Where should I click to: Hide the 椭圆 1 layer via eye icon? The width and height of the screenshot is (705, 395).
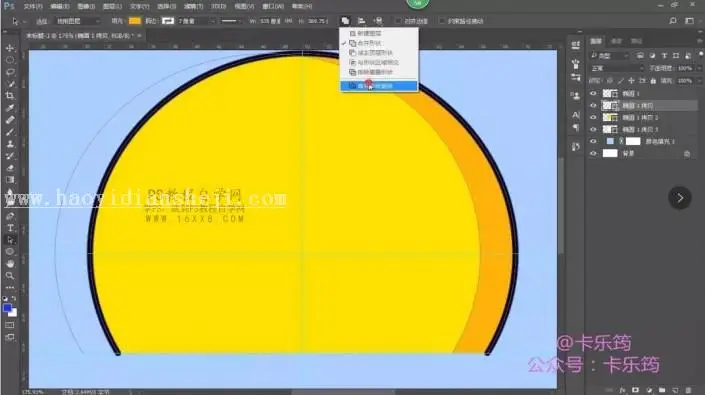pyautogui.click(x=593, y=93)
